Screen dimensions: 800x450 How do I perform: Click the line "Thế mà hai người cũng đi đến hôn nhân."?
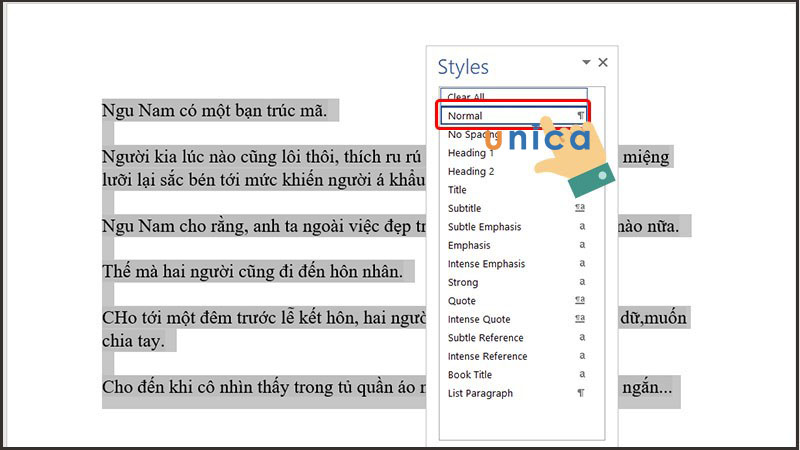tap(252, 271)
